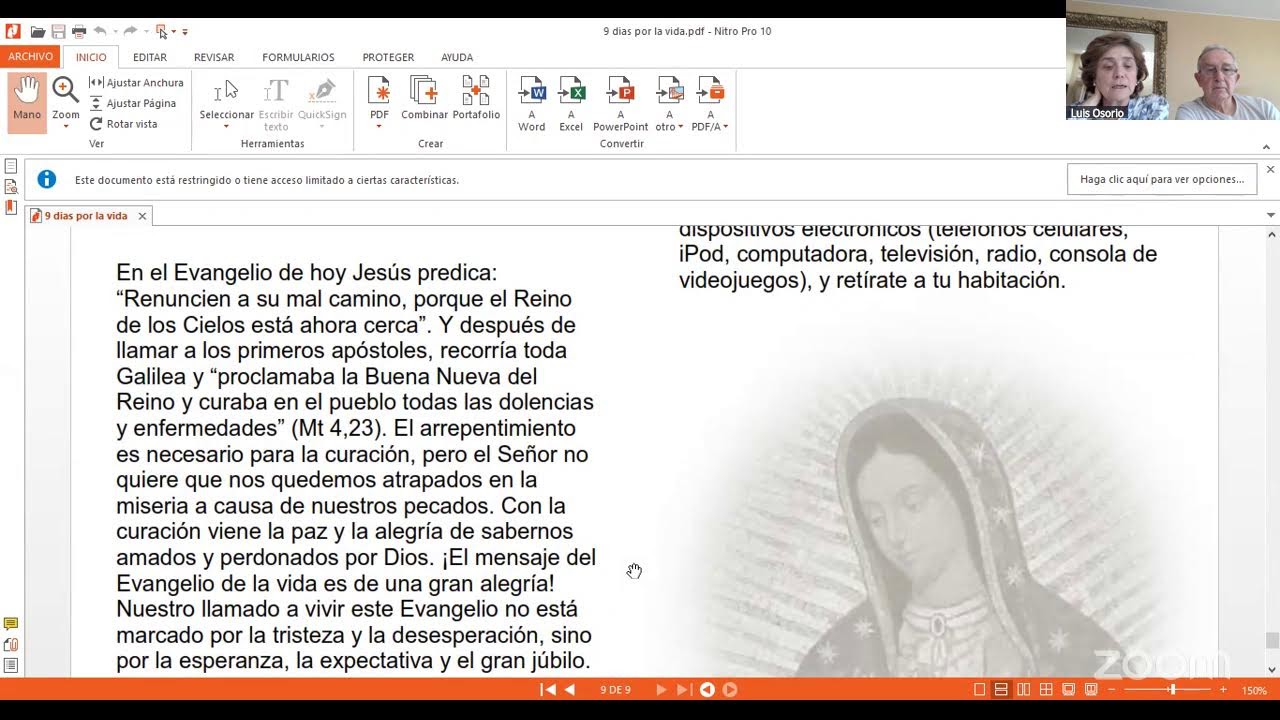Screen dimensions: 1280x720
Task: Expand the PDF creation dropdown arrow
Action: 379,127
